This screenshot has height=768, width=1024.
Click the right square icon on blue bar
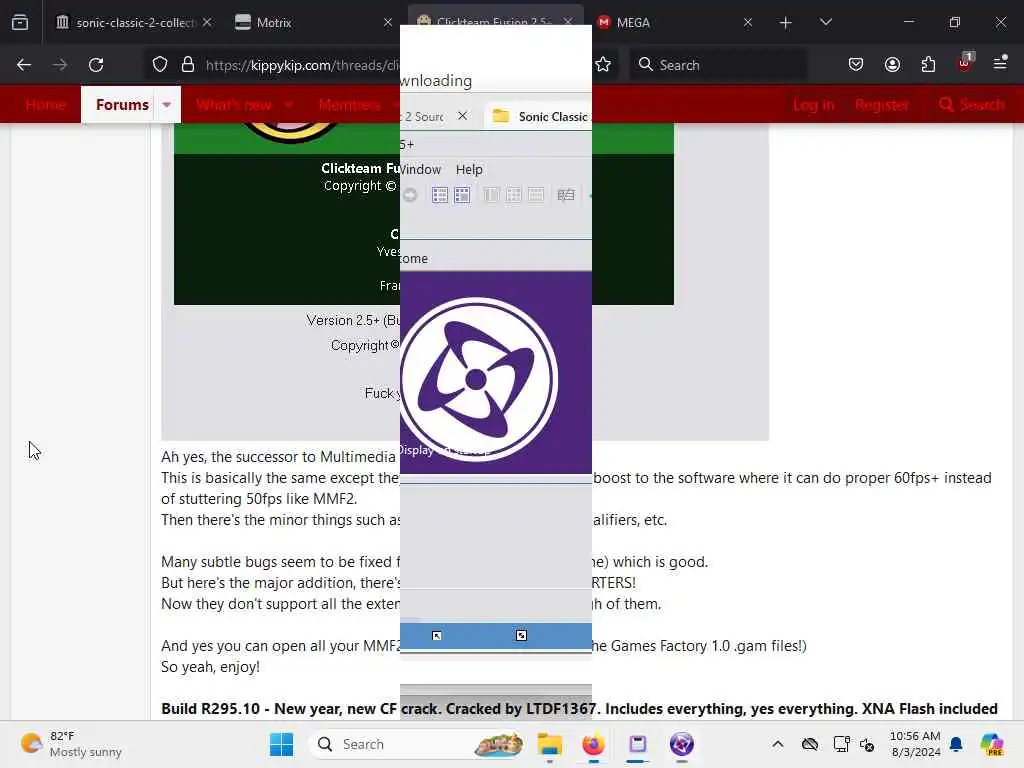[521, 635]
